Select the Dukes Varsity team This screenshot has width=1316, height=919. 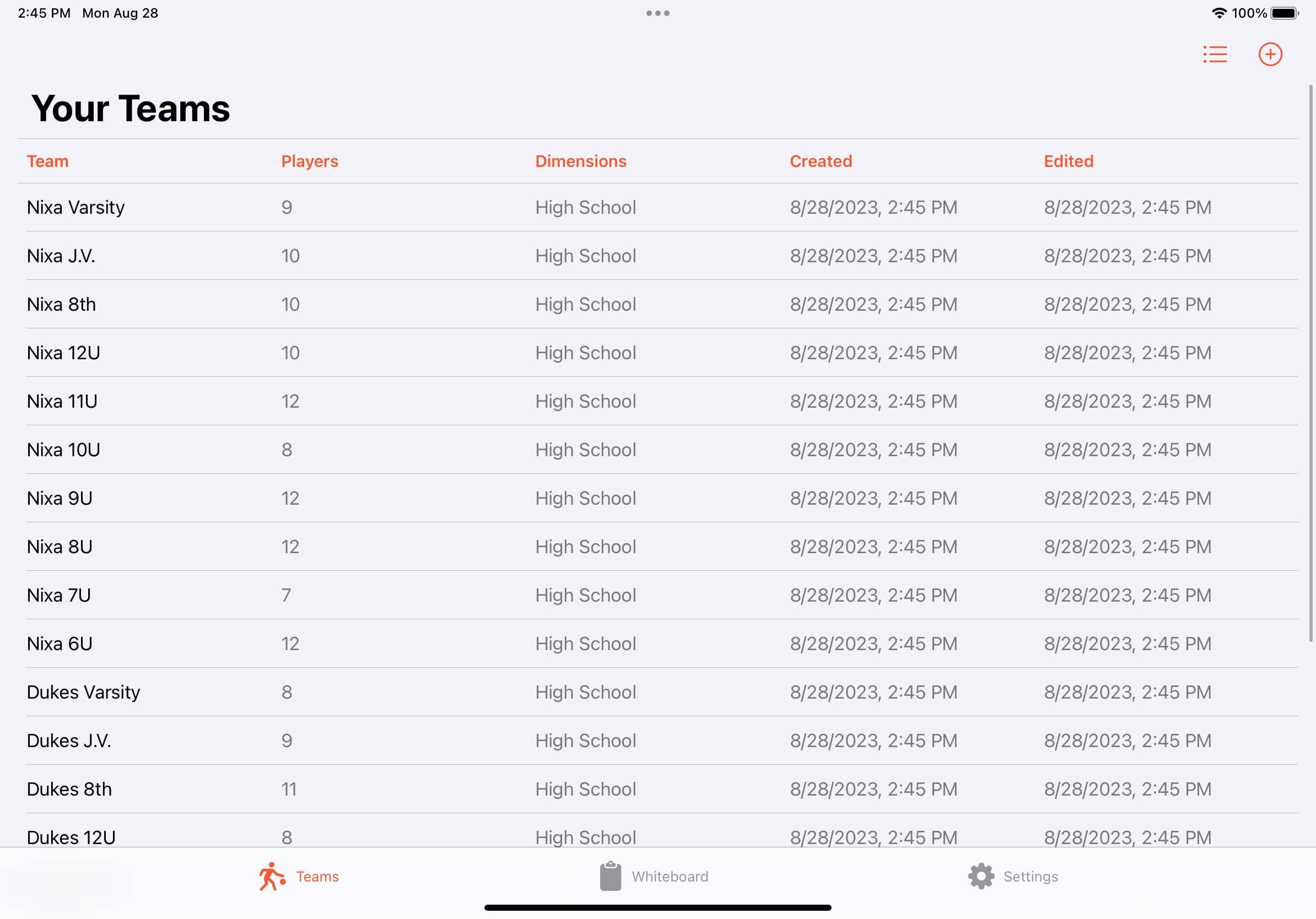pyautogui.click(x=657, y=692)
